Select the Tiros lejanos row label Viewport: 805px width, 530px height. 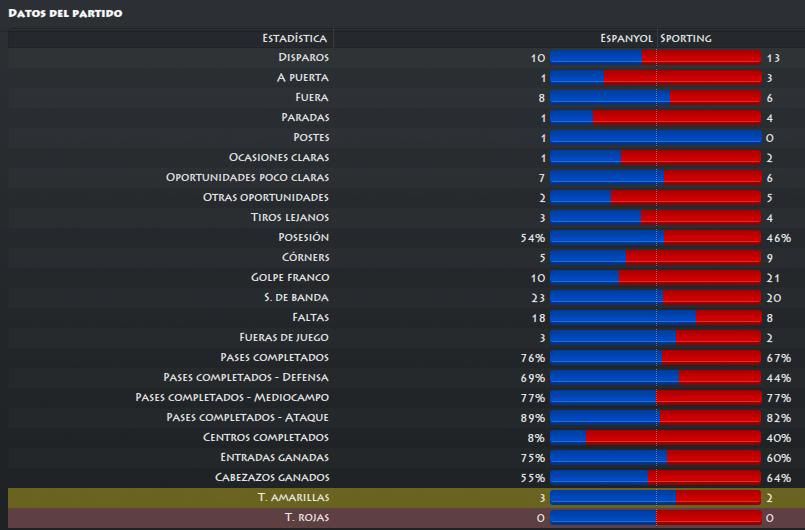(290, 217)
